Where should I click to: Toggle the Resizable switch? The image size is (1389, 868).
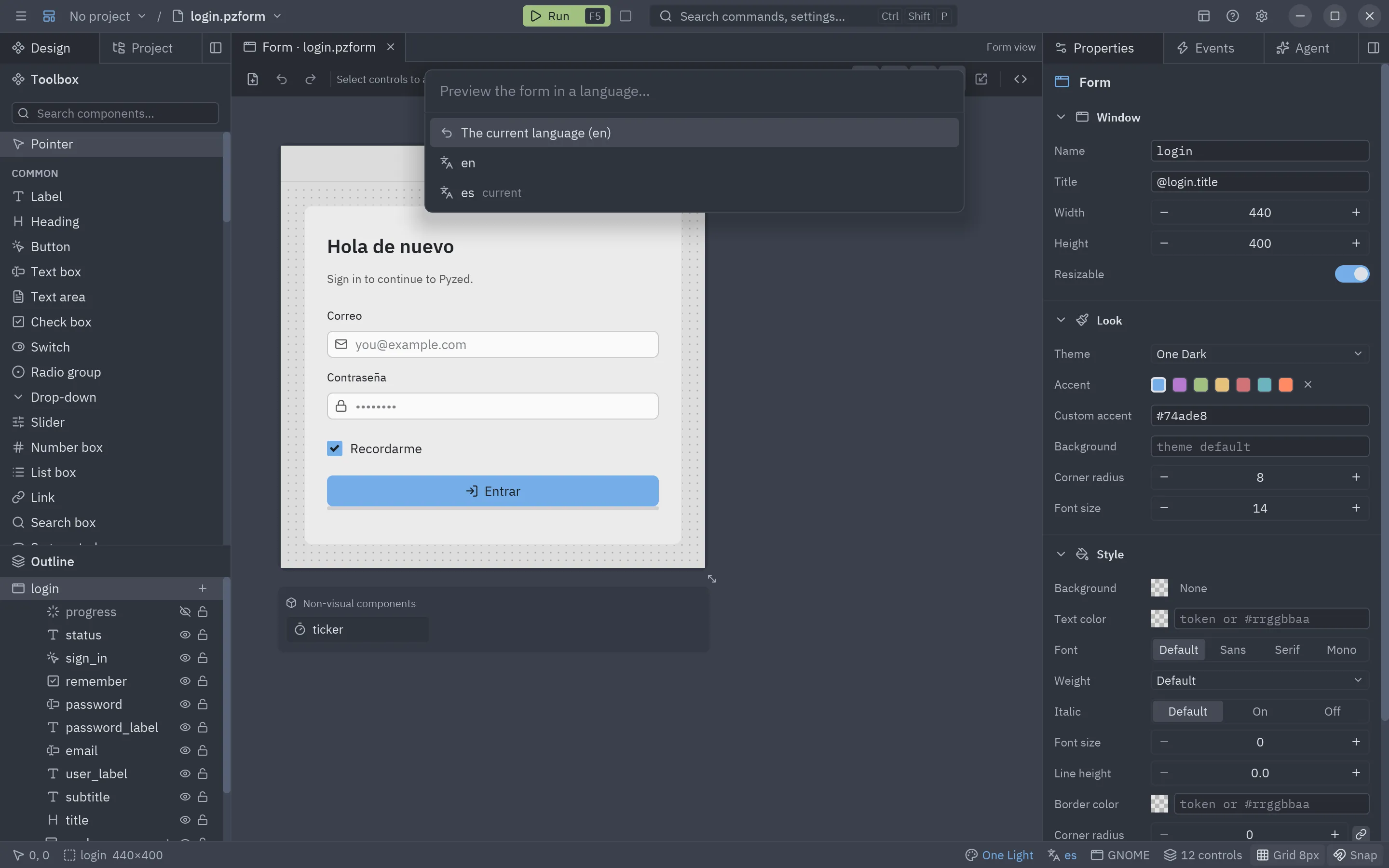pyautogui.click(x=1352, y=274)
